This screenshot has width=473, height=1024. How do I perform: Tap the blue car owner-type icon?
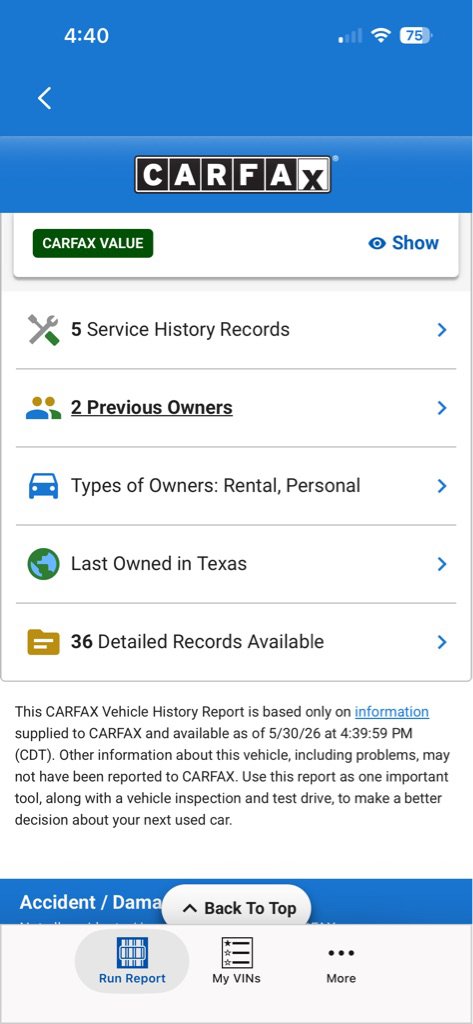point(44,486)
